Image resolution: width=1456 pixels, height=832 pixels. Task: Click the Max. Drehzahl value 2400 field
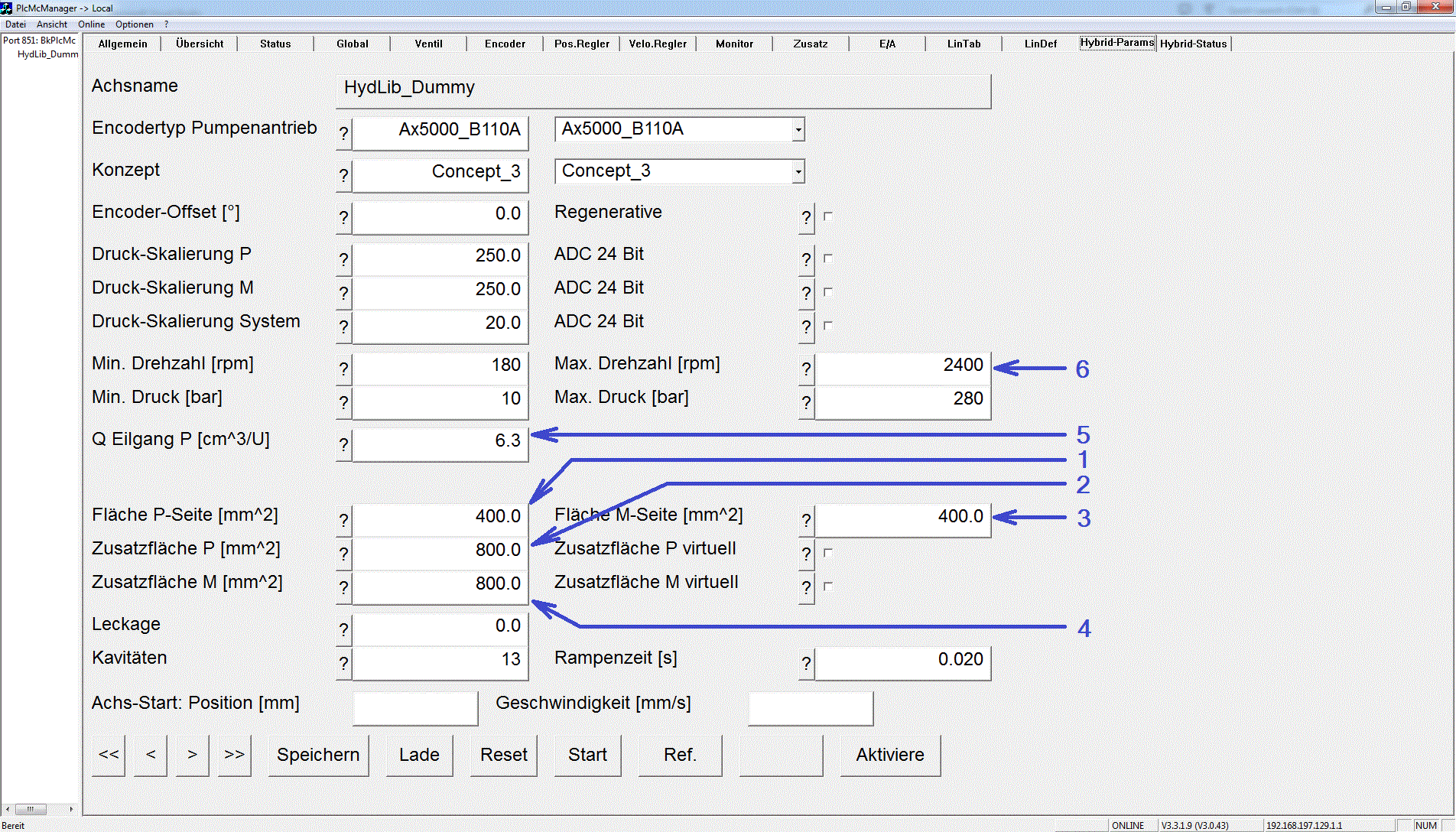click(902, 369)
